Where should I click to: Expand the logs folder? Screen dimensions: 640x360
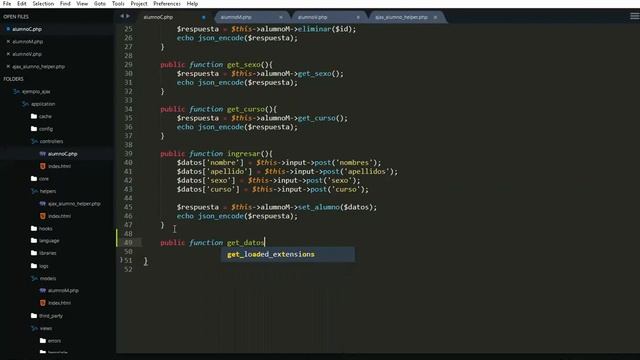coord(34,266)
